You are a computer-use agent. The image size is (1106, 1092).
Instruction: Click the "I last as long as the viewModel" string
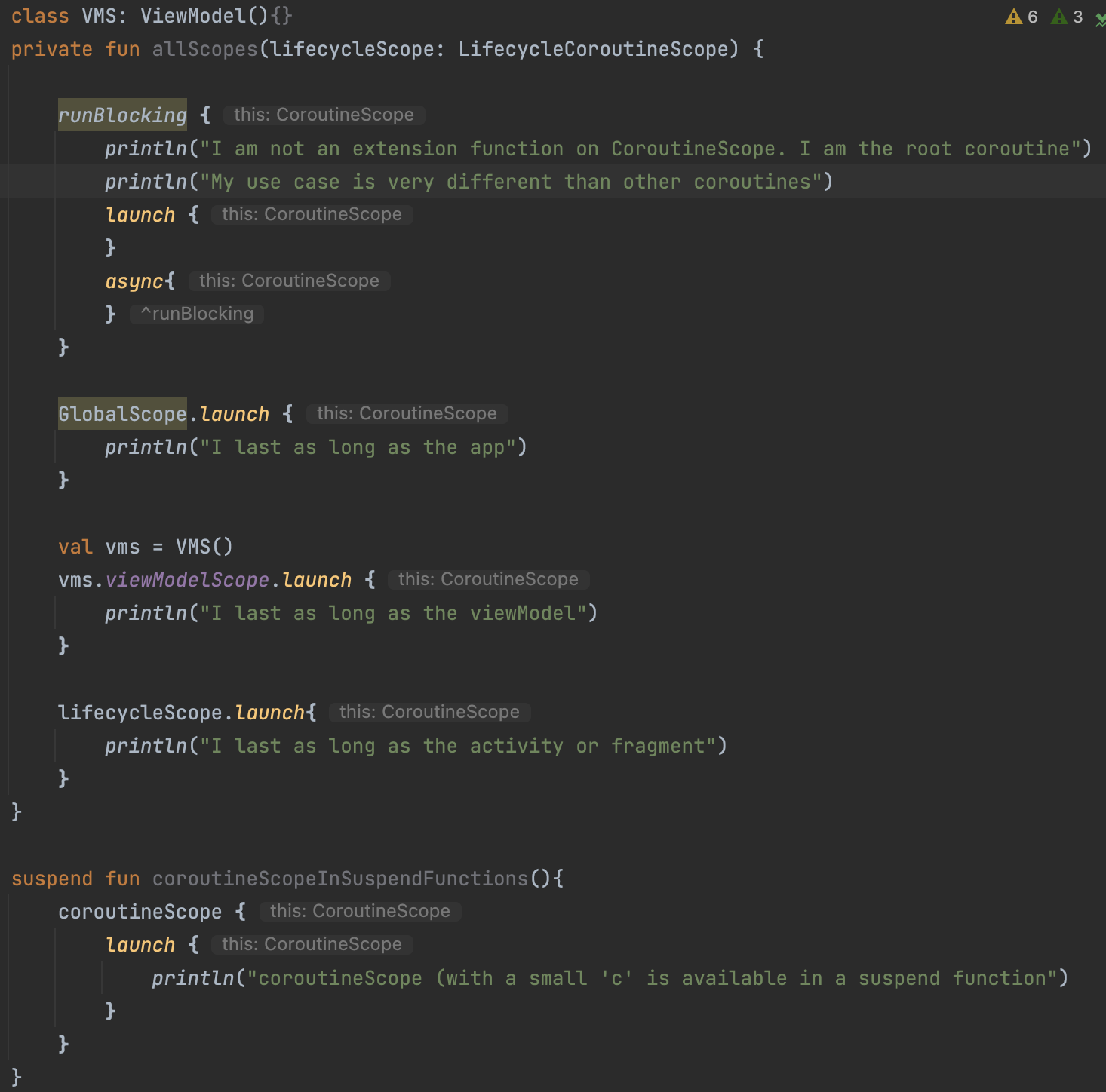coord(393,613)
